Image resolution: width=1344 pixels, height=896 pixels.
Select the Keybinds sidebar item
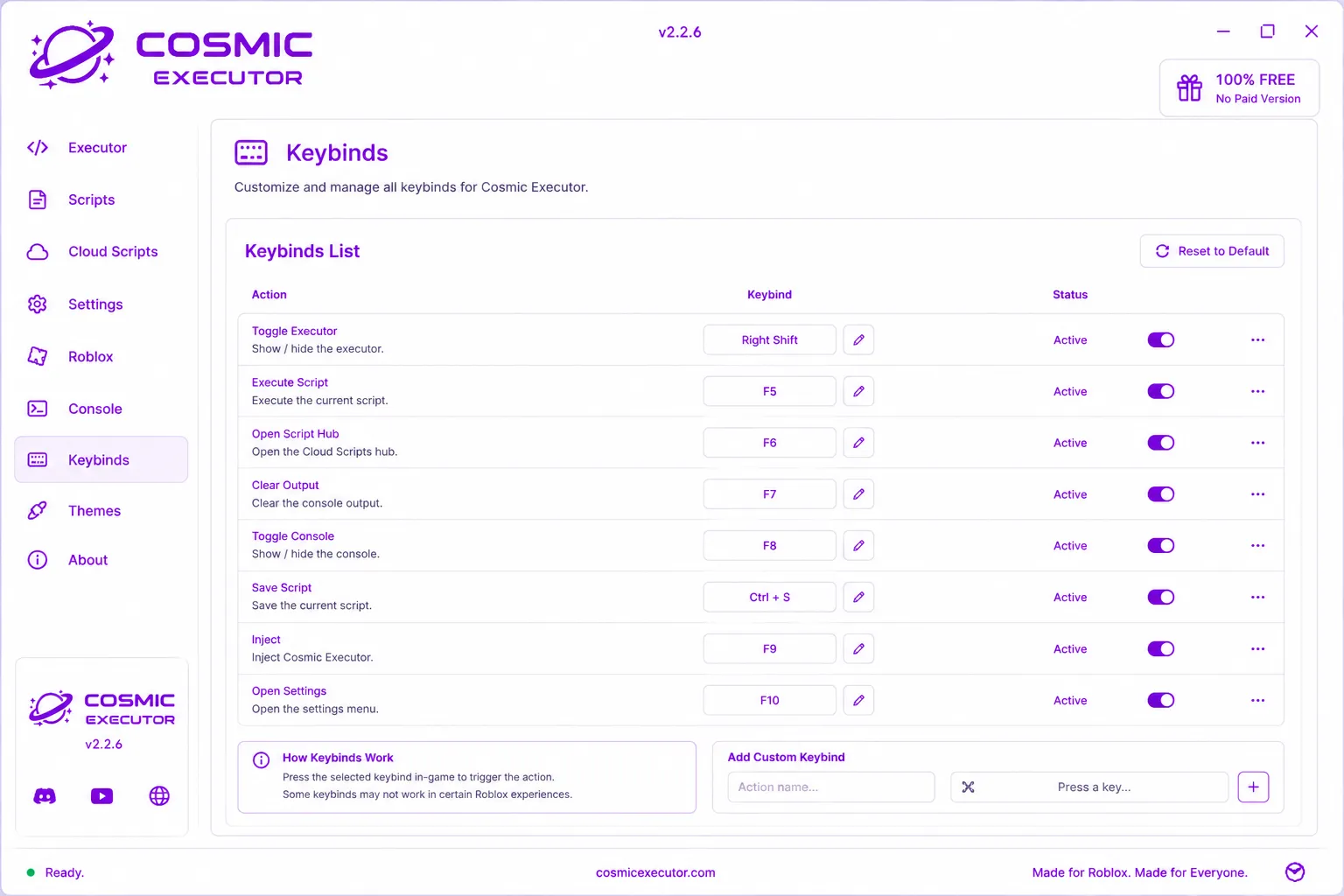click(x=101, y=459)
